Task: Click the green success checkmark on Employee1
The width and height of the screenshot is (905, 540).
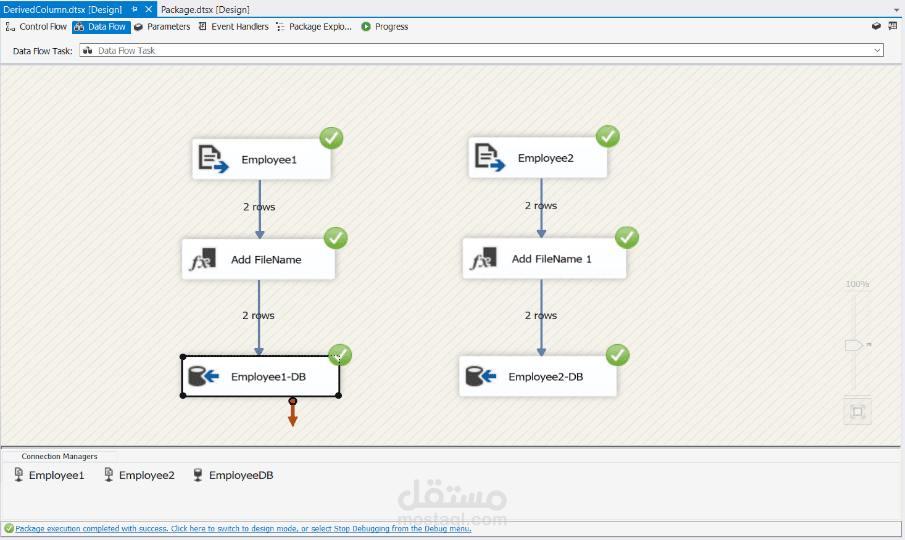Action: tap(331, 138)
